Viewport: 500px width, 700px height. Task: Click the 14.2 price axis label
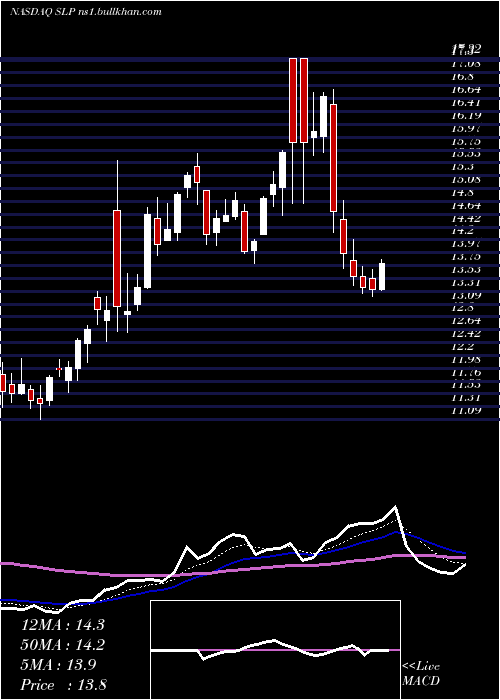pos(463,231)
